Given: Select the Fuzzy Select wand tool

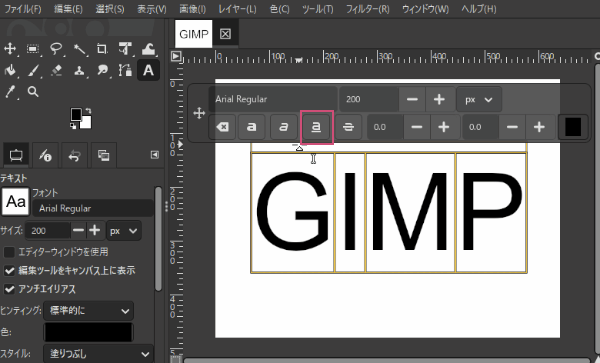Looking at the screenshot, I should click(x=80, y=49).
